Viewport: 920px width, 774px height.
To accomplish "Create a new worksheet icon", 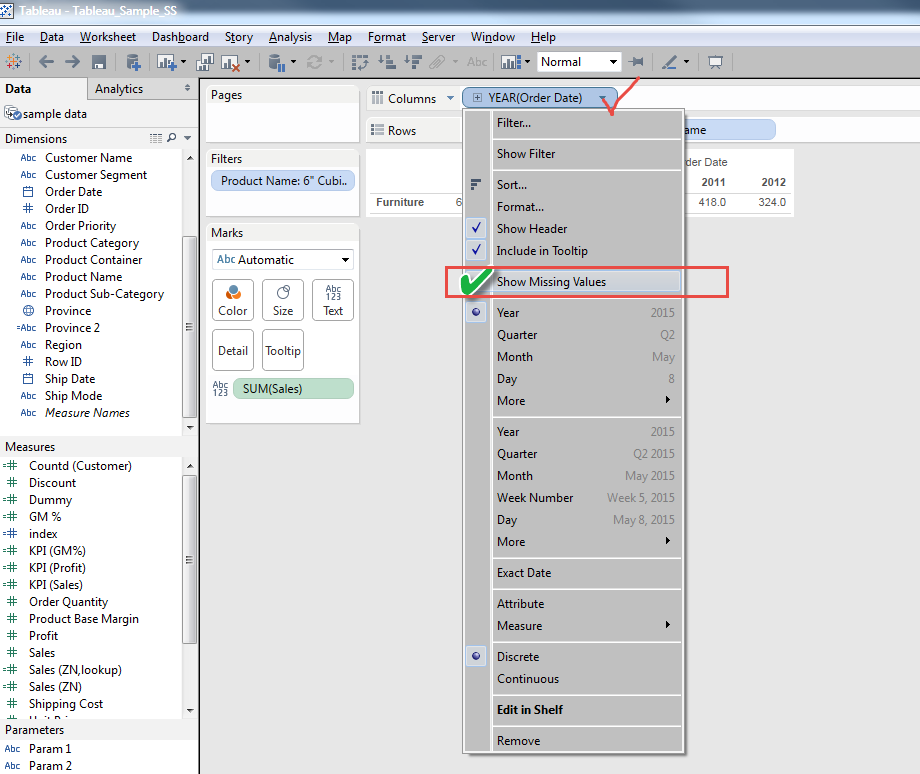I will pyautogui.click(x=167, y=62).
